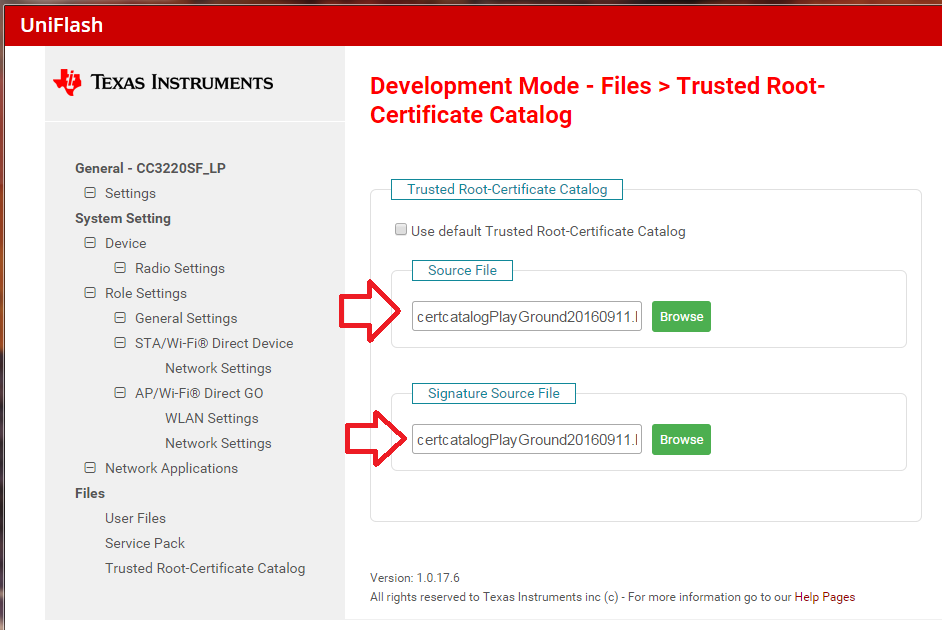Collapse the Role Settings node
The image size is (942, 630).
tap(90, 292)
